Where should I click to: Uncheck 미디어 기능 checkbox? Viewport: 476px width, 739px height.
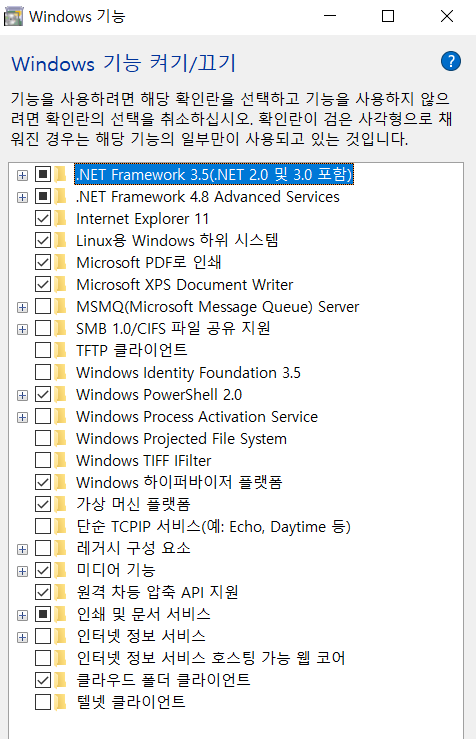coord(43,570)
